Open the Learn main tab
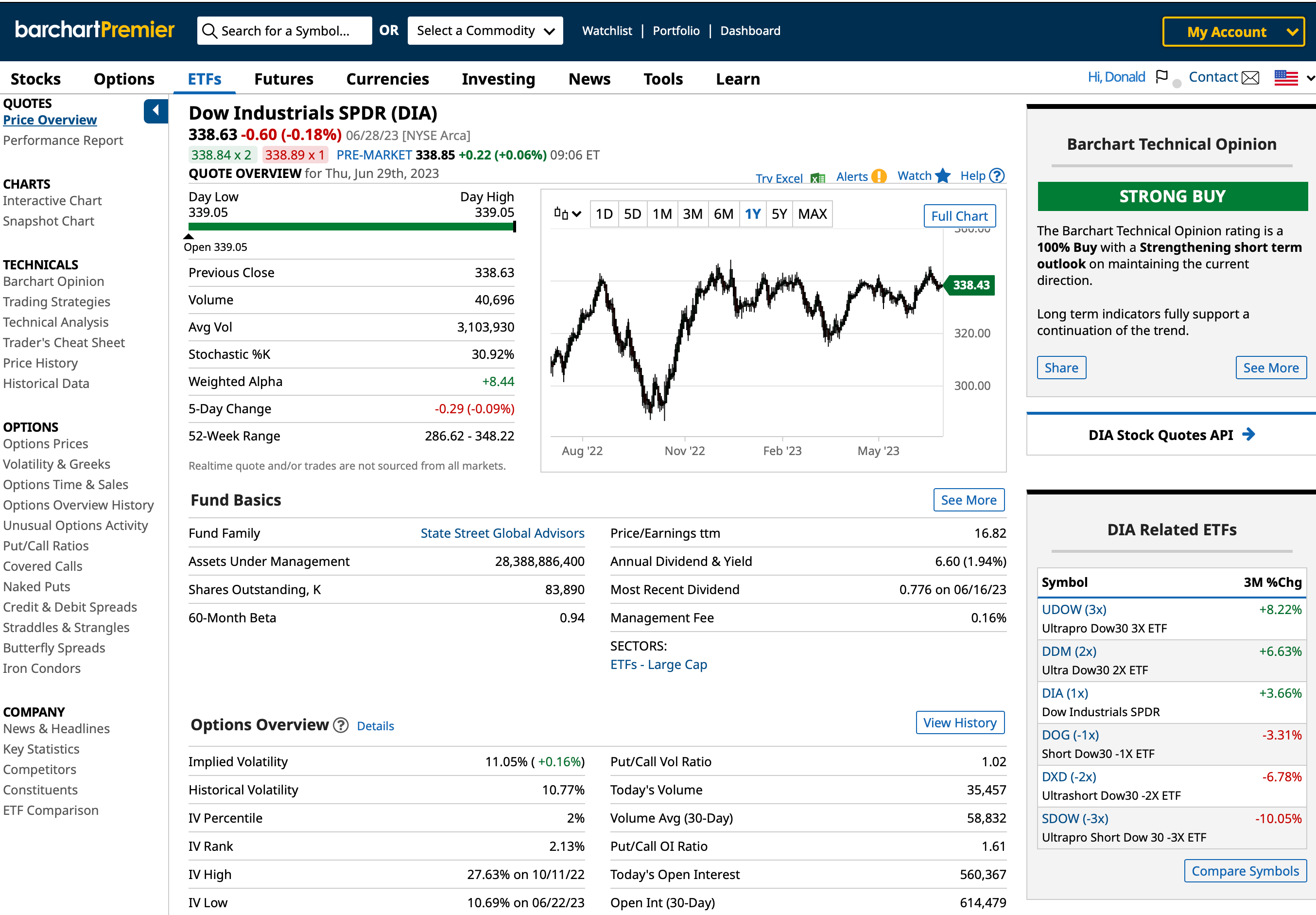Screen dimensions: 1316x915 click(737, 79)
